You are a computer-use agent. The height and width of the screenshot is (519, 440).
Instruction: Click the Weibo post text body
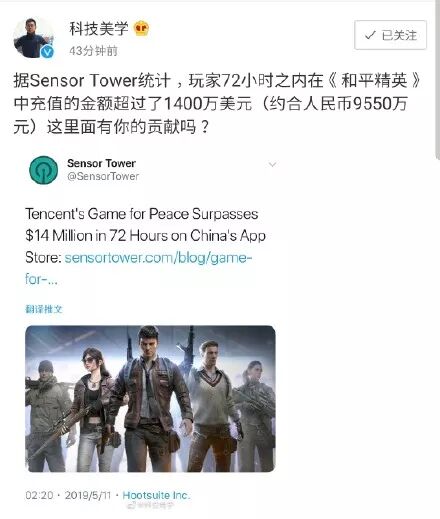tap(217, 104)
